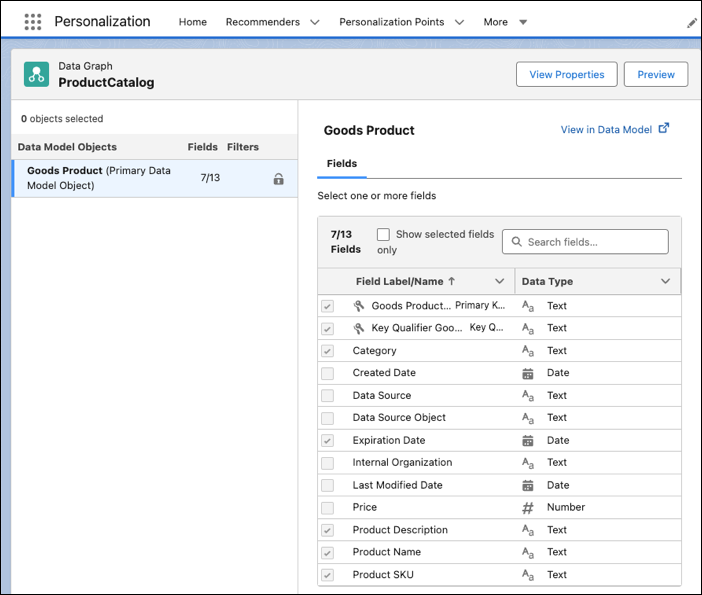702x595 pixels.
Task: Sort by the Data Type column header
Action: [547, 282]
